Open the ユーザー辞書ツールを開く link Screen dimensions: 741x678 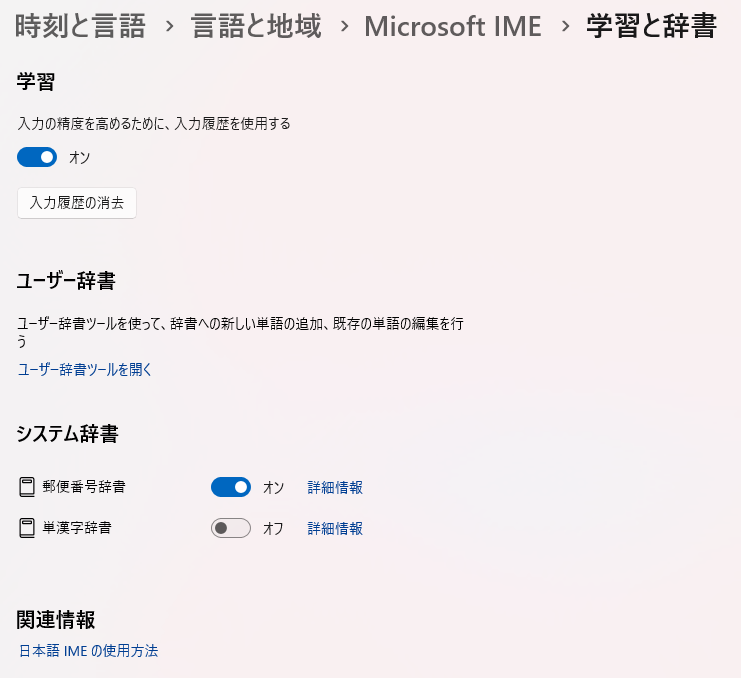[85, 369]
